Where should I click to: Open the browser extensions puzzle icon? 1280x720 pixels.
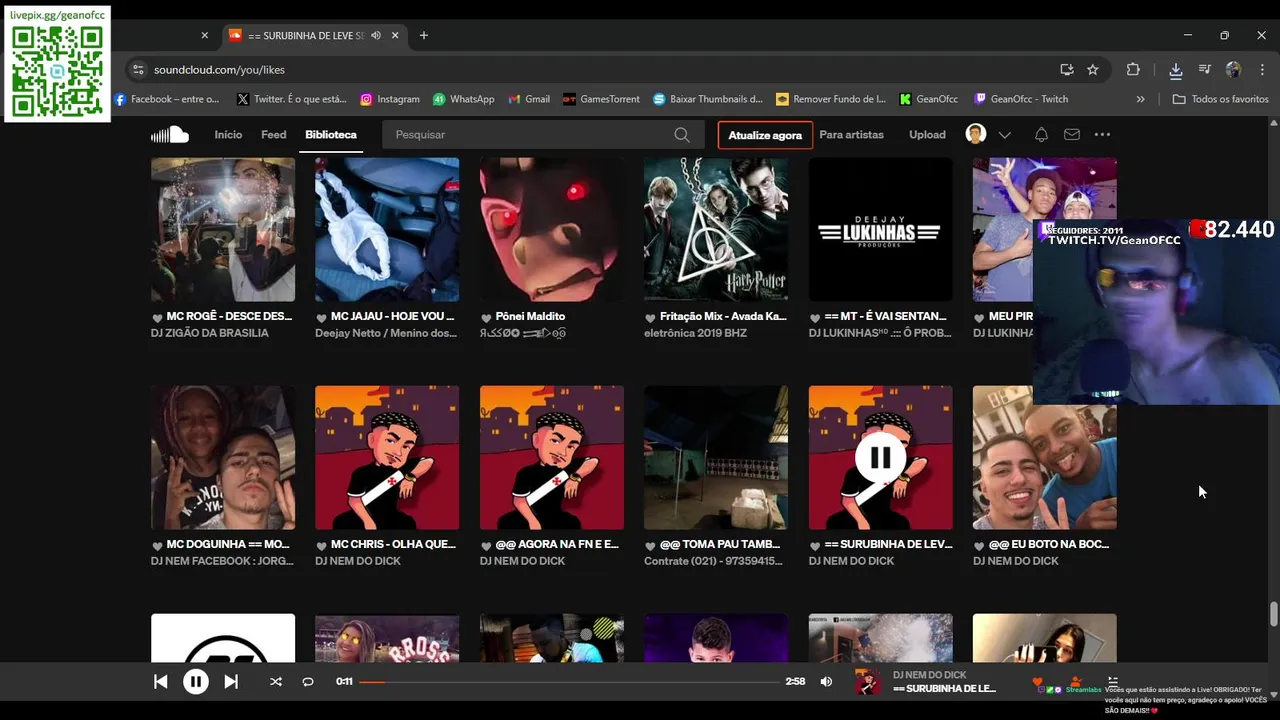1133,70
